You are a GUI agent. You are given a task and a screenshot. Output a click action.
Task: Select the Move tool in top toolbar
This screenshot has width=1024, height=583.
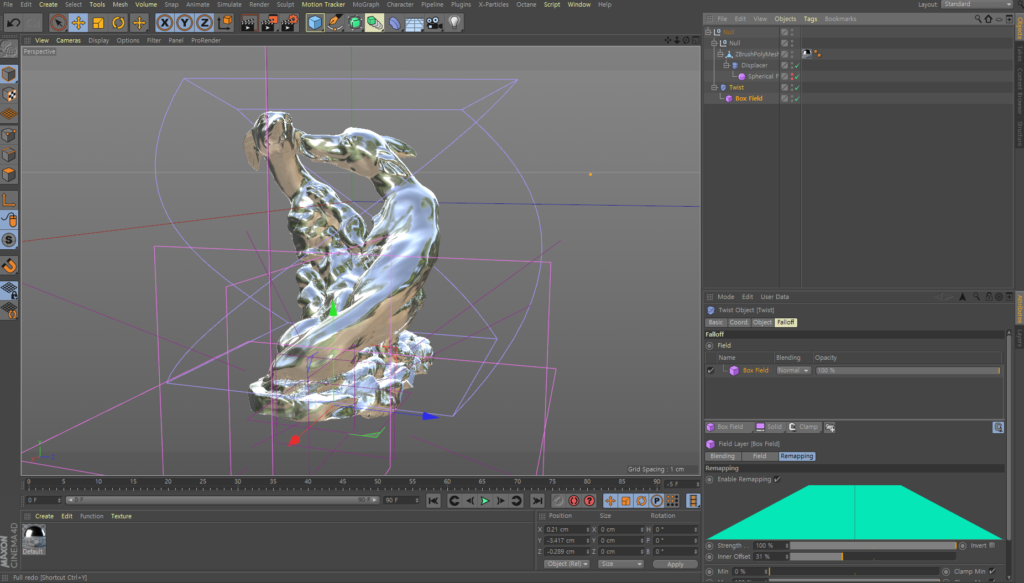tap(78, 22)
